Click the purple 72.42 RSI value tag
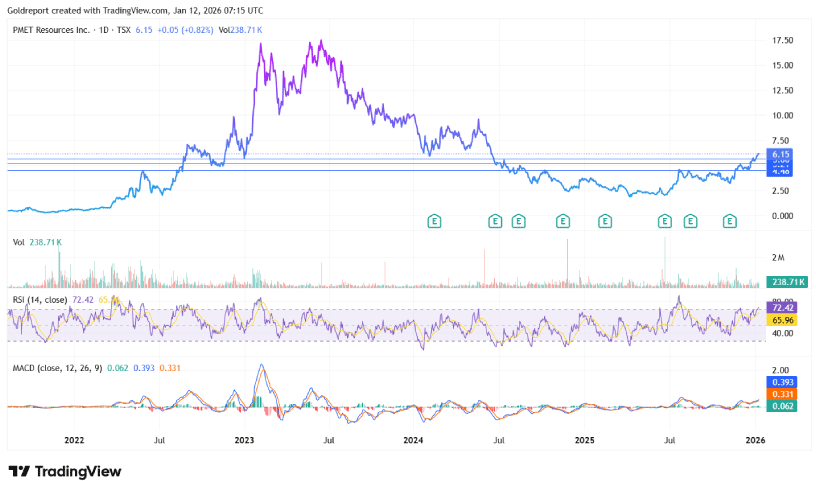The height and width of the screenshot is (481, 816). coord(780,302)
